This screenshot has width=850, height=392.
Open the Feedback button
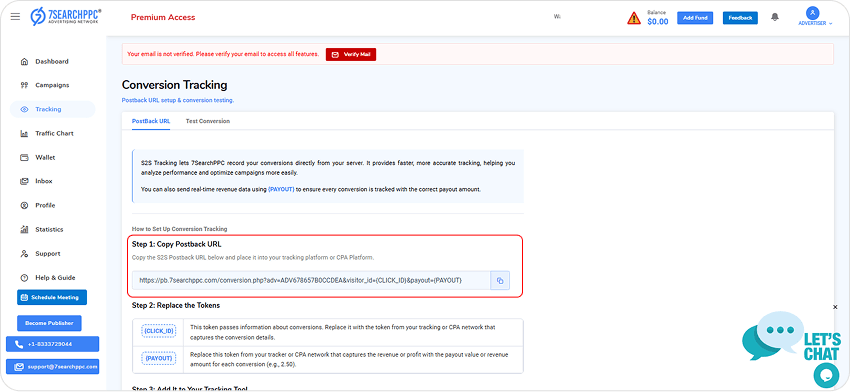coord(740,18)
